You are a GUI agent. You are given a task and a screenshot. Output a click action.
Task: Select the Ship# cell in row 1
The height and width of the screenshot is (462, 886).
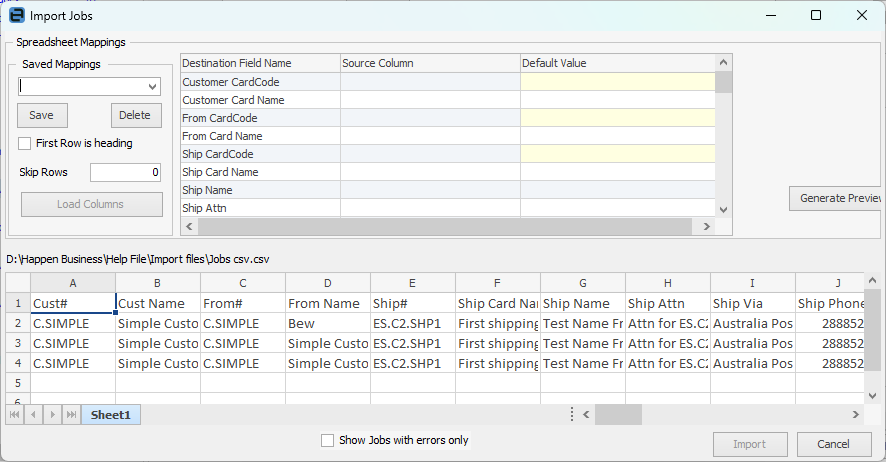tap(412, 303)
